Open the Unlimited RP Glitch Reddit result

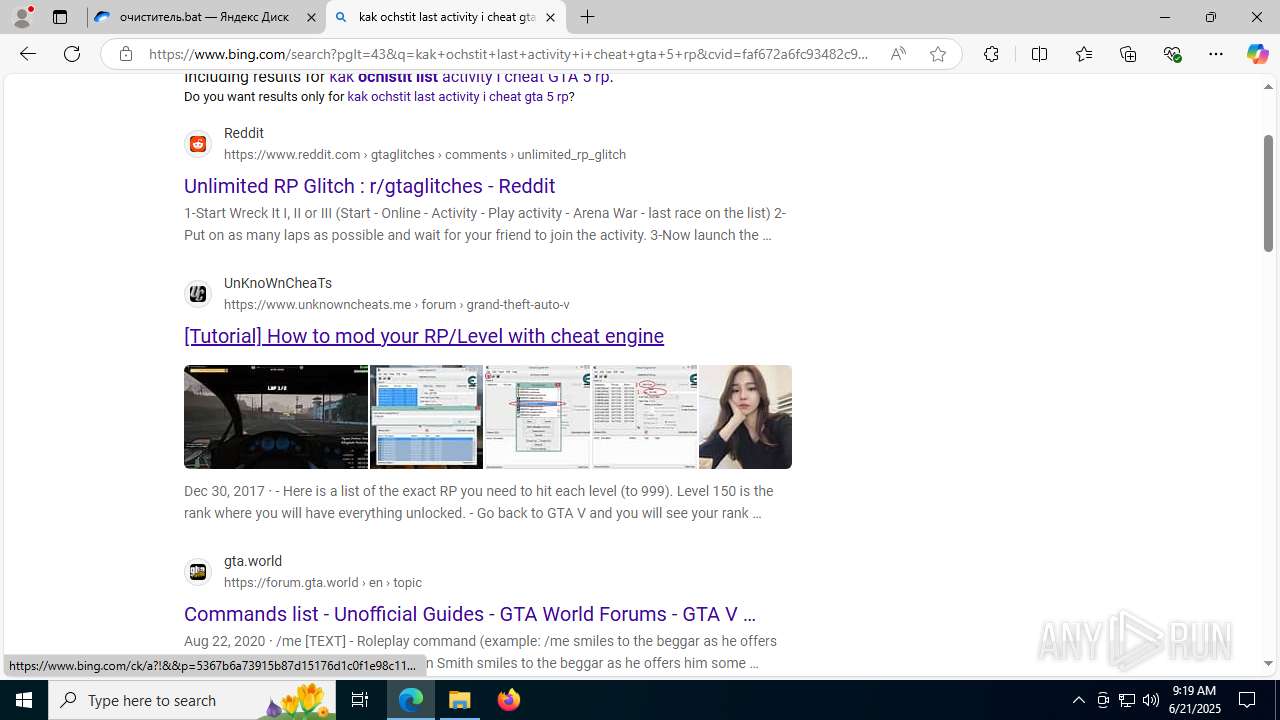(369, 186)
